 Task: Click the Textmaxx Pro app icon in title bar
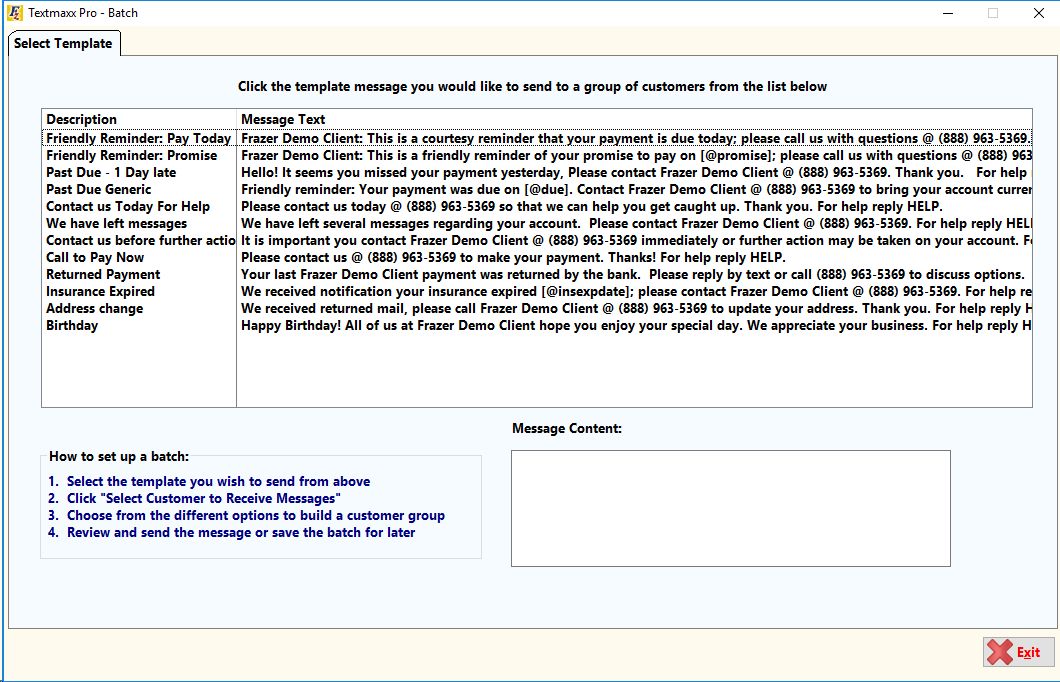[15, 13]
